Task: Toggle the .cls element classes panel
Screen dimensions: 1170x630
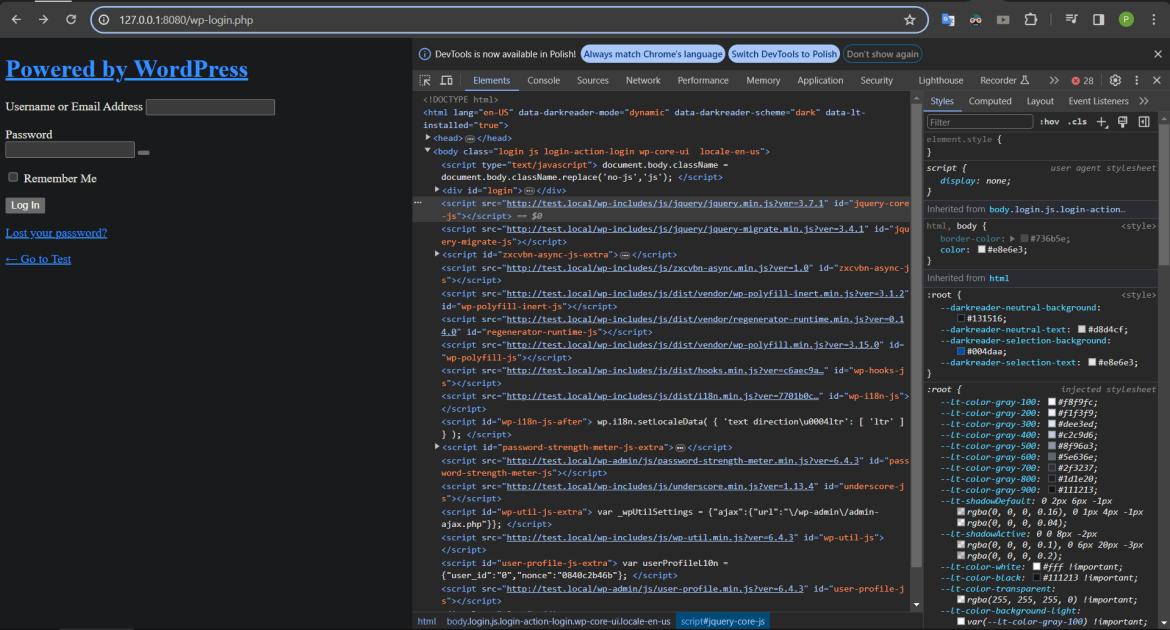Action: click(1077, 122)
